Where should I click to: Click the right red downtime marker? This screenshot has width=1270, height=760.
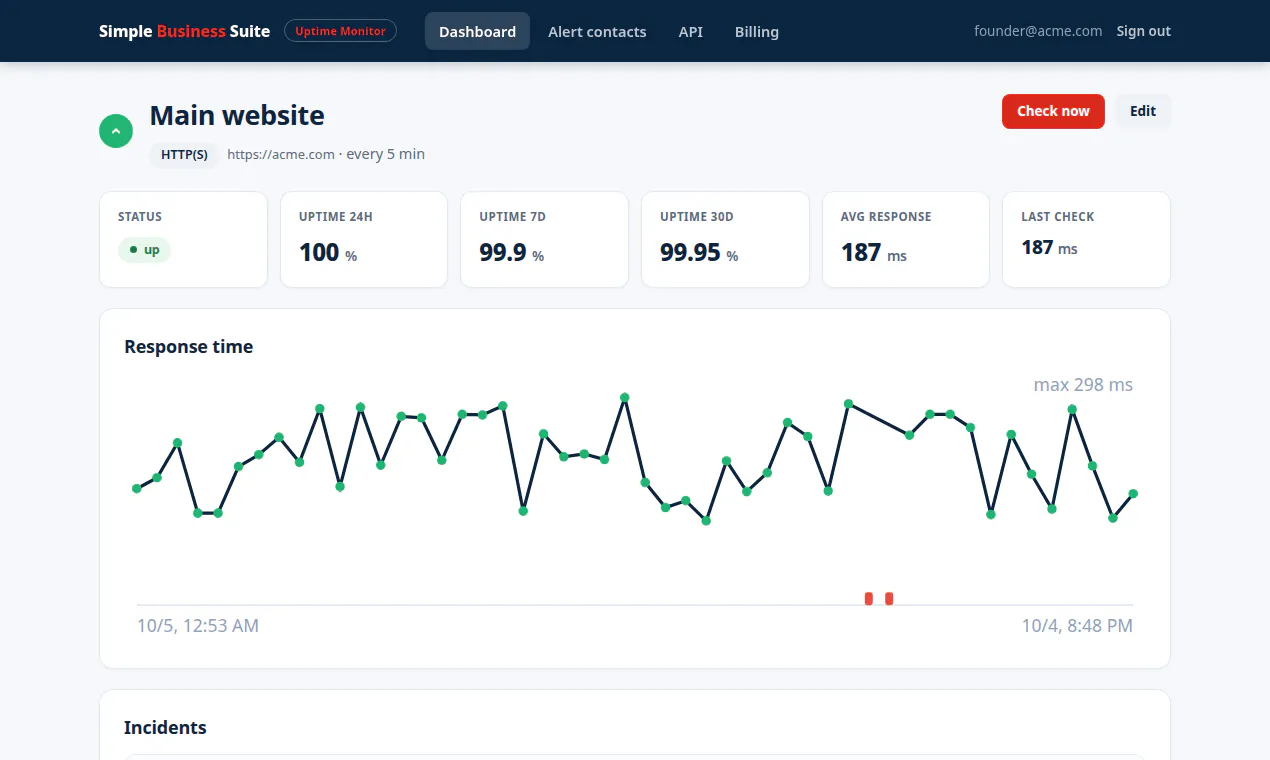(889, 598)
